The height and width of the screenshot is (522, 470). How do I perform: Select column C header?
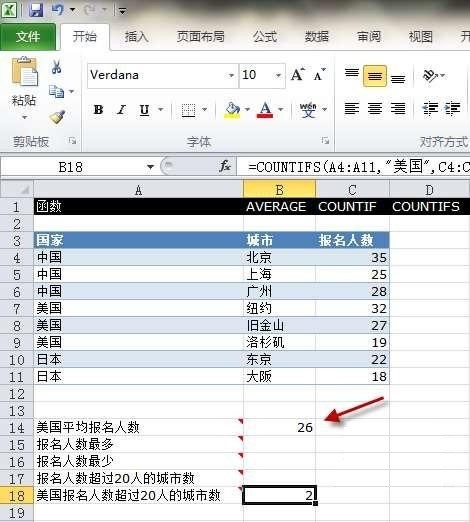[352, 190]
